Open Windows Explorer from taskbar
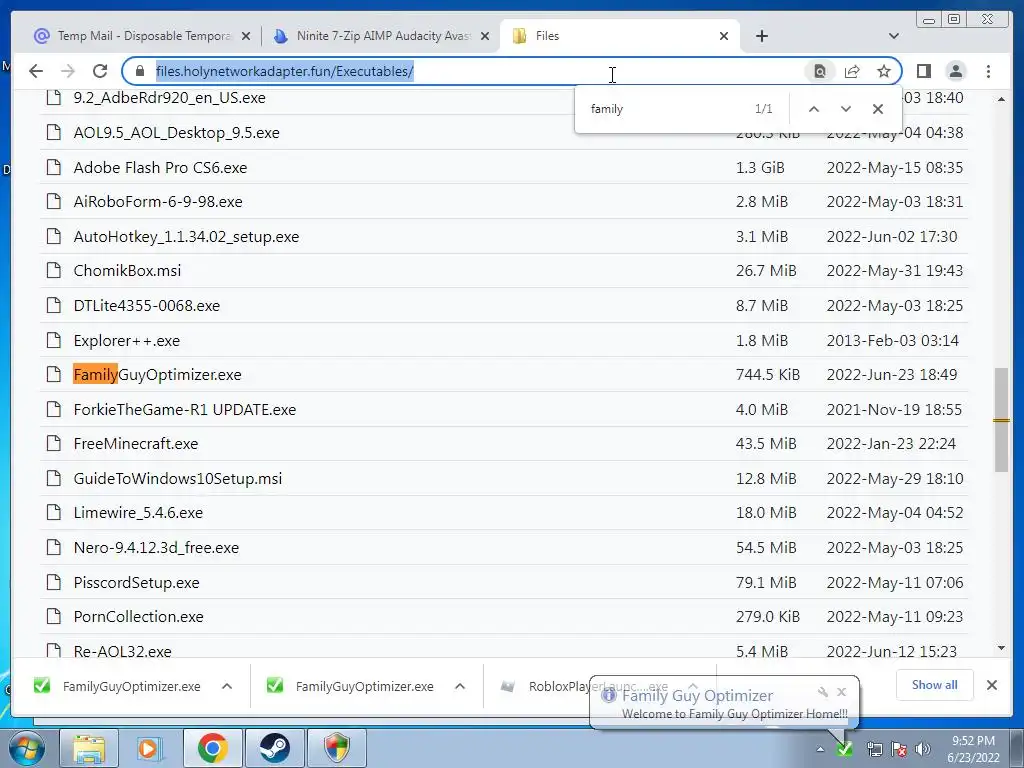Viewport: 1024px width, 768px height. [x=89, y=748]
